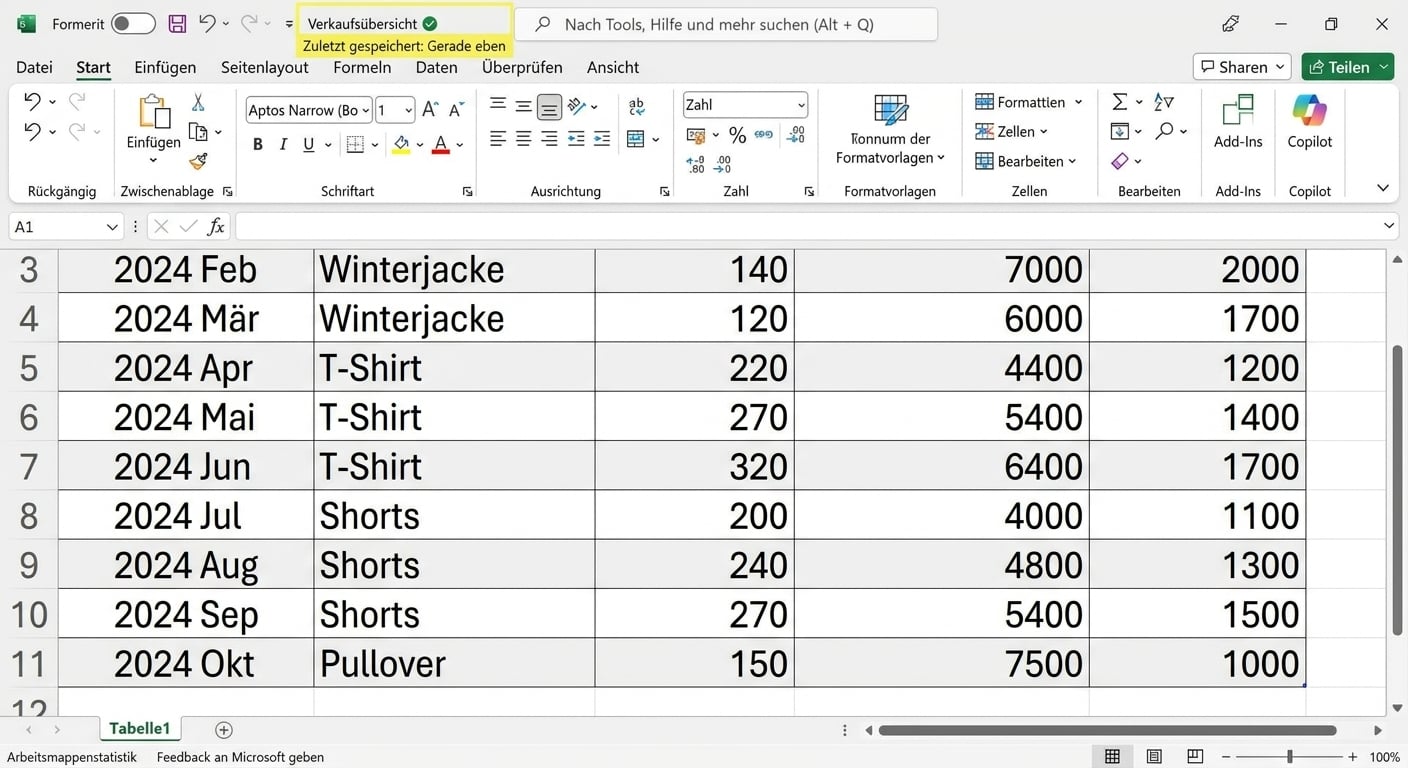Viewport: 1408px width, 768px height.
Task: Open the Add-Ins icon
Action: (1238, 109)
